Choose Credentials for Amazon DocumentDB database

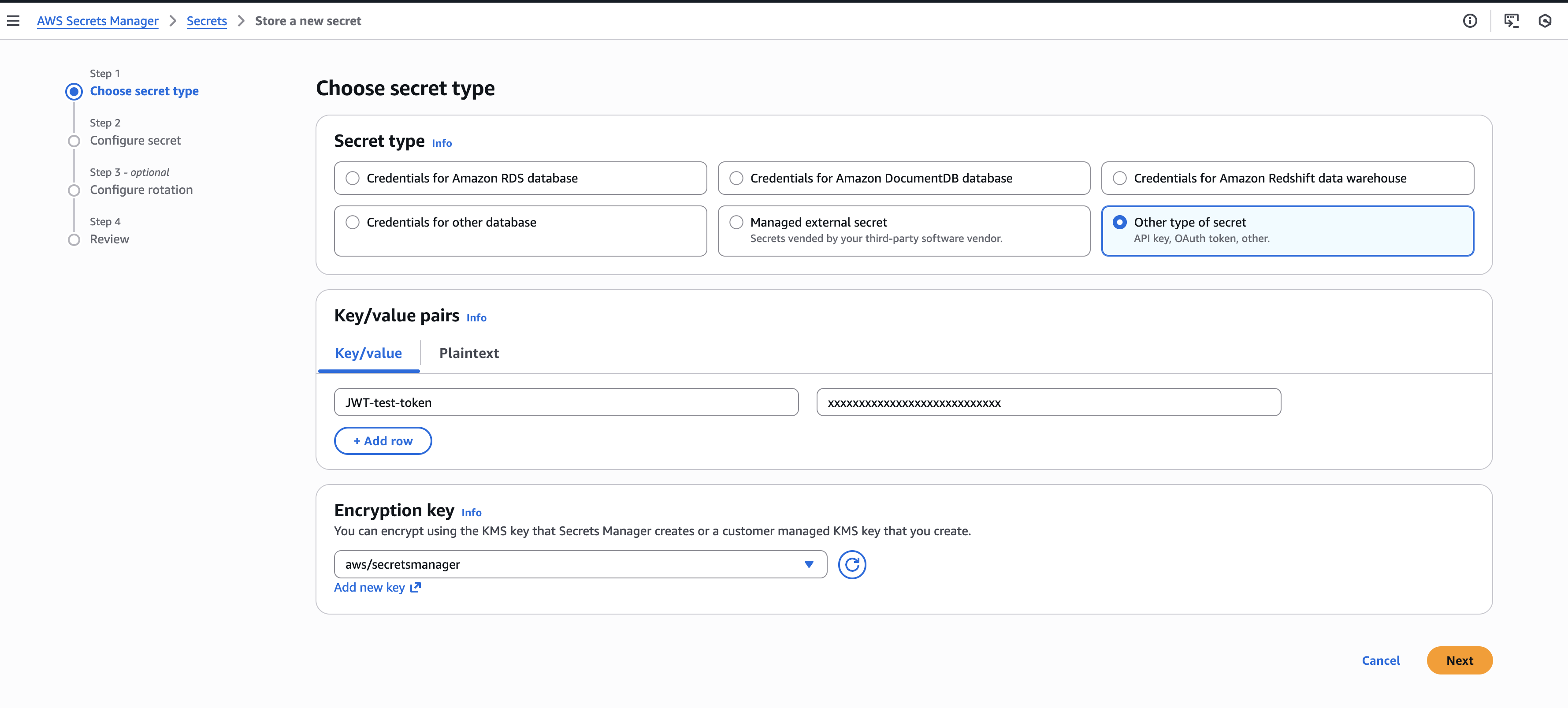pos(736,178)
